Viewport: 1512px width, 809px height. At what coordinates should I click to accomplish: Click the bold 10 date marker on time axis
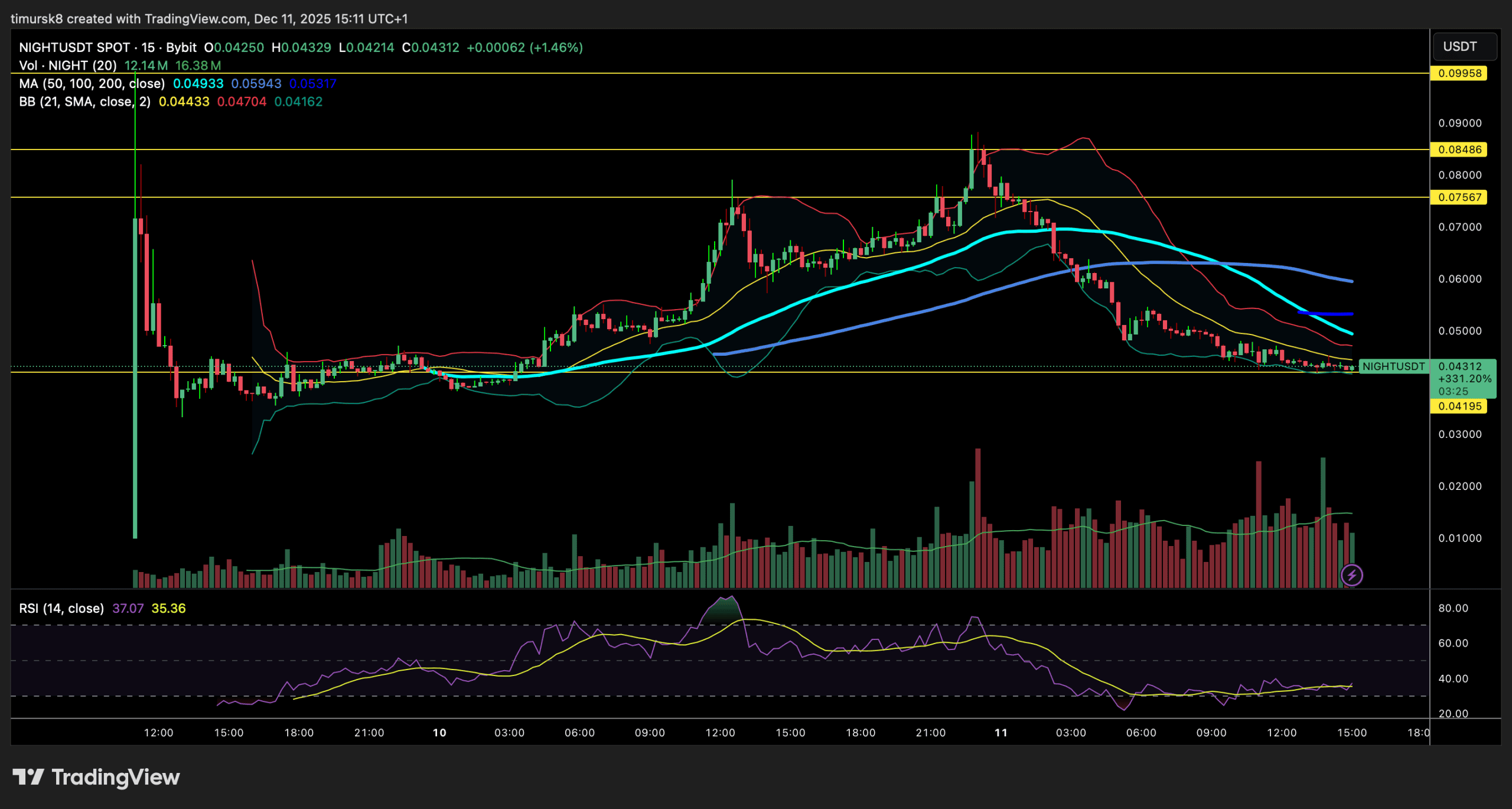439,733
